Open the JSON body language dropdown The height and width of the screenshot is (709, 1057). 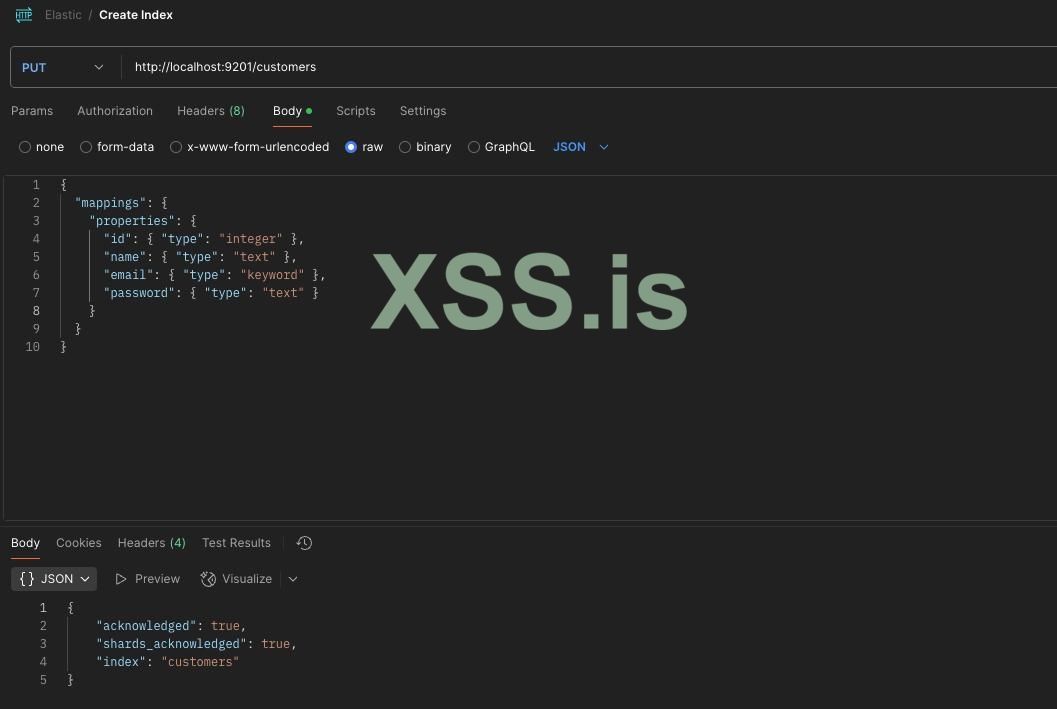[580, 147]
